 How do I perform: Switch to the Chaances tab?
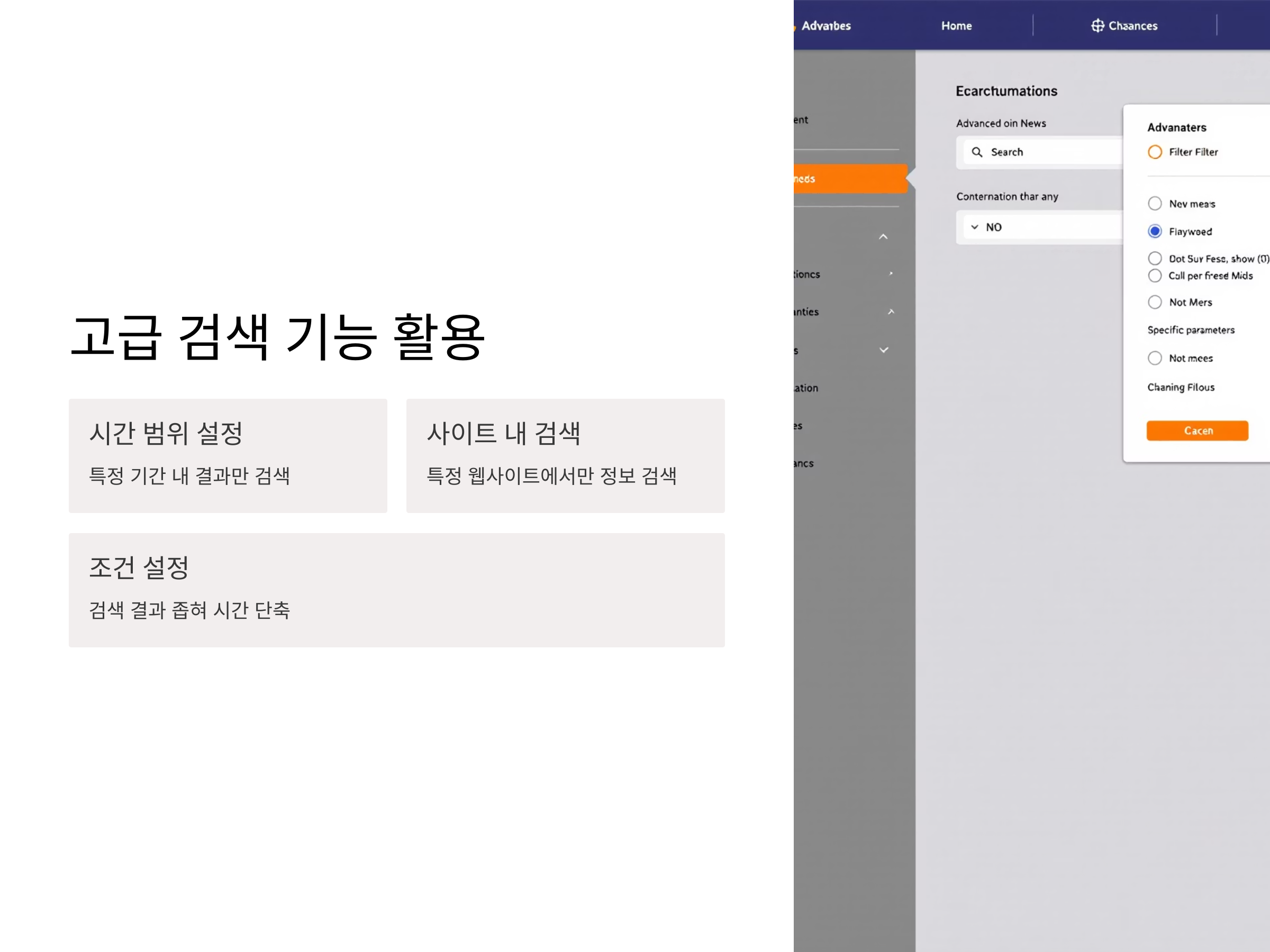(1132, 26)
